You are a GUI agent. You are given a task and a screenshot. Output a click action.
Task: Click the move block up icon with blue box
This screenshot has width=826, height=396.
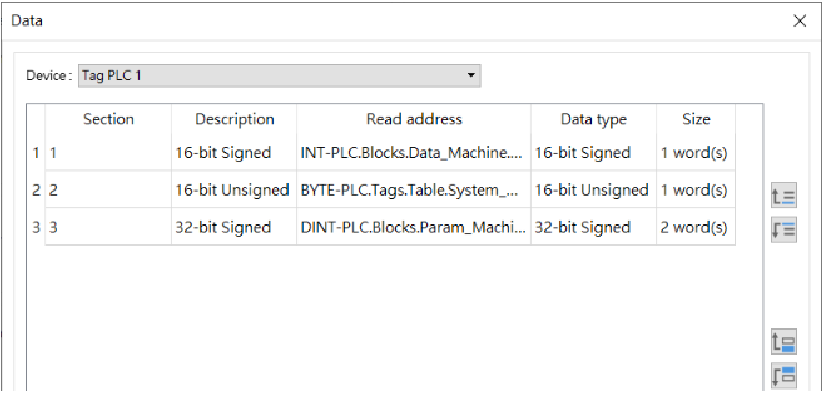pyautogui.click(x=783, y=342)
